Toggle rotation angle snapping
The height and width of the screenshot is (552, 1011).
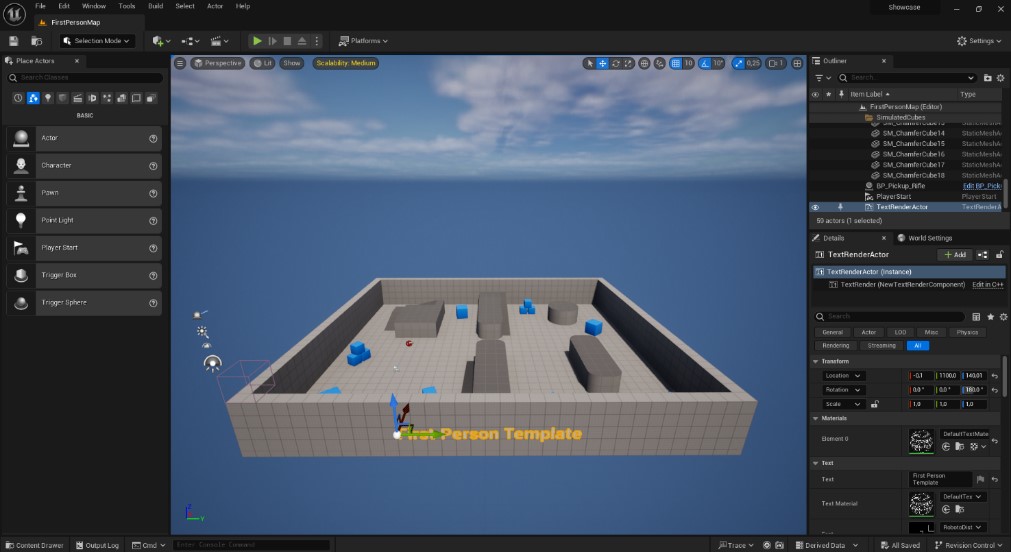(705, 63)
